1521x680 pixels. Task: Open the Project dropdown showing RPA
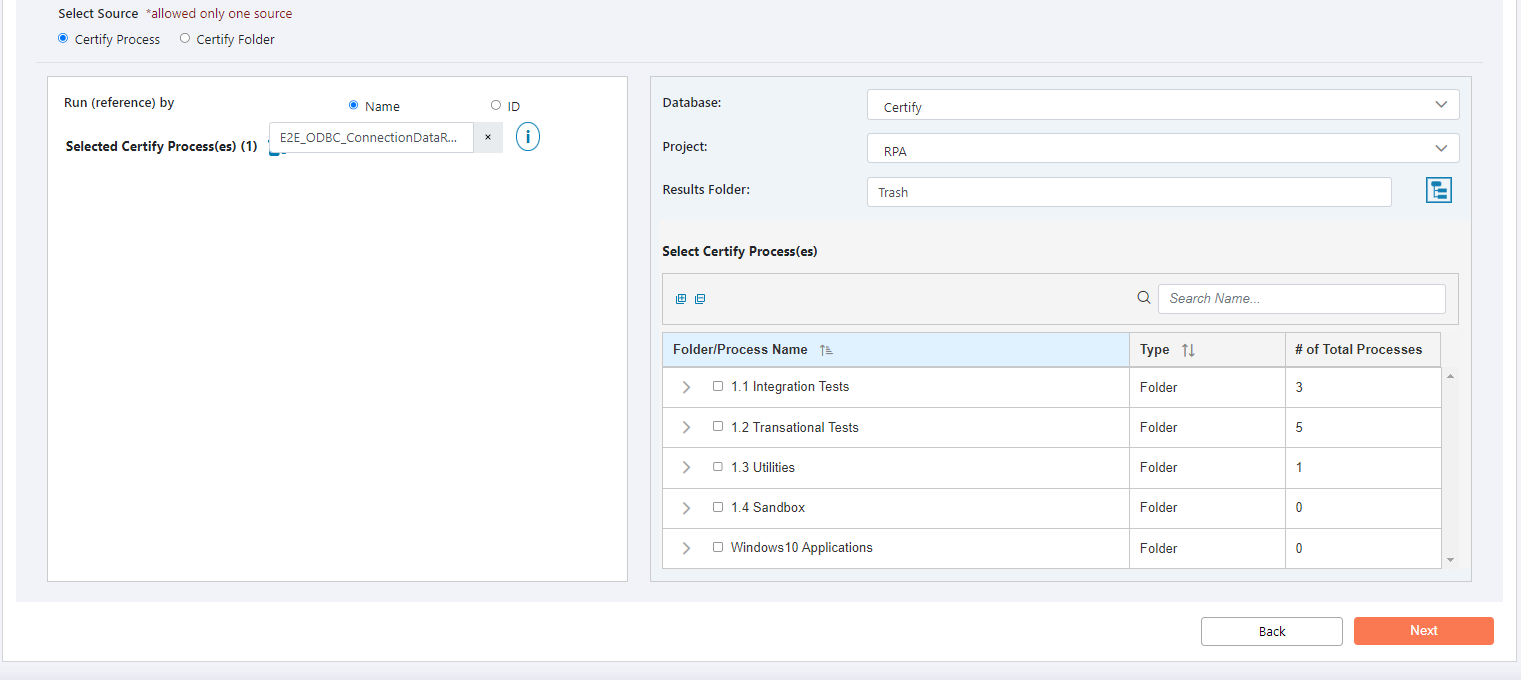[1162, 149]
